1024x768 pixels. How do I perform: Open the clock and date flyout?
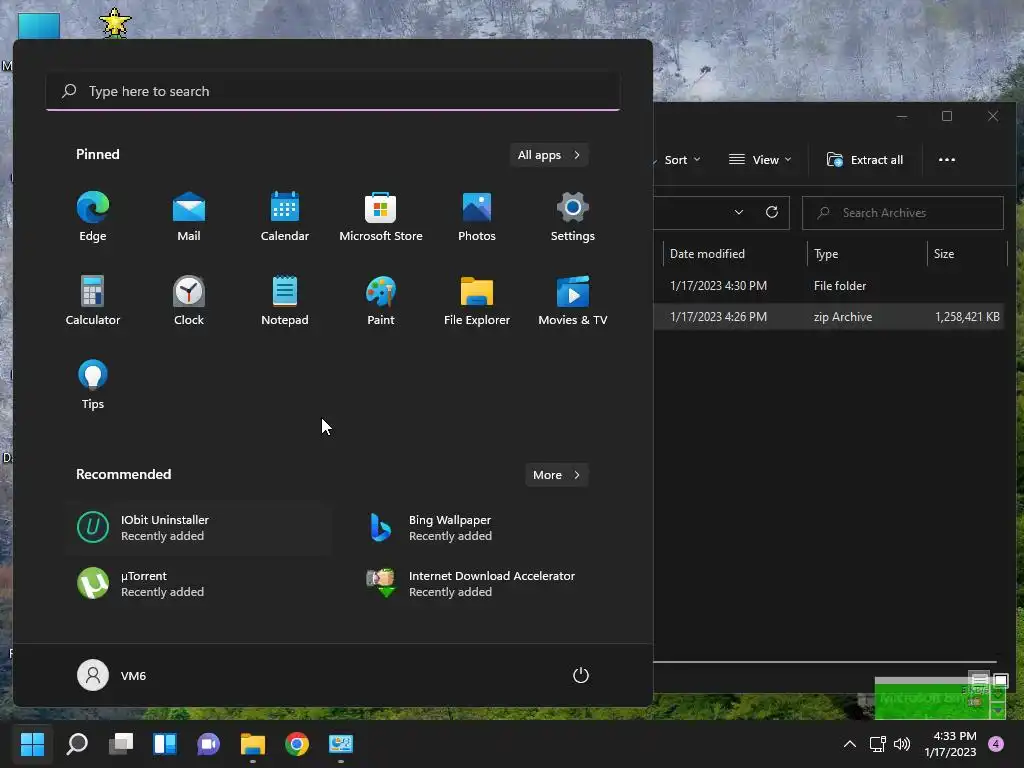point(950,744)
